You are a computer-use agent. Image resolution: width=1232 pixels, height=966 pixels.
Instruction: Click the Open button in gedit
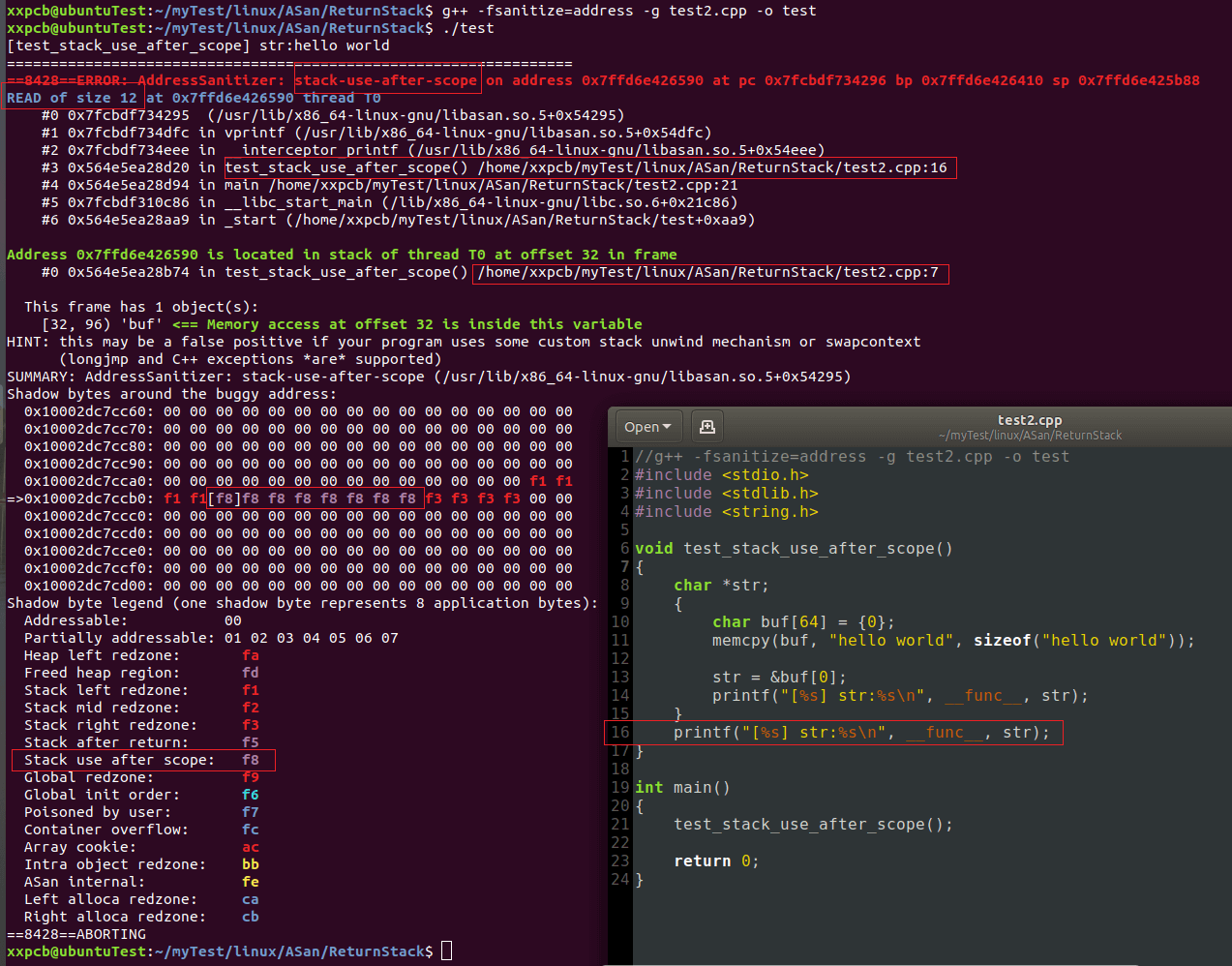point(648,427)
